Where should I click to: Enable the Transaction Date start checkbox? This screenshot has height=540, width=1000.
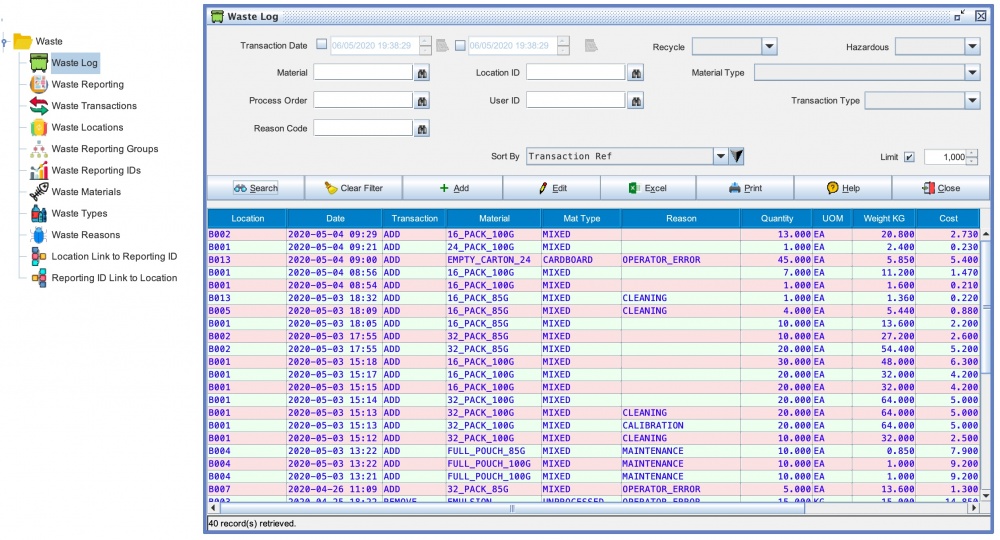coord(322,46)
